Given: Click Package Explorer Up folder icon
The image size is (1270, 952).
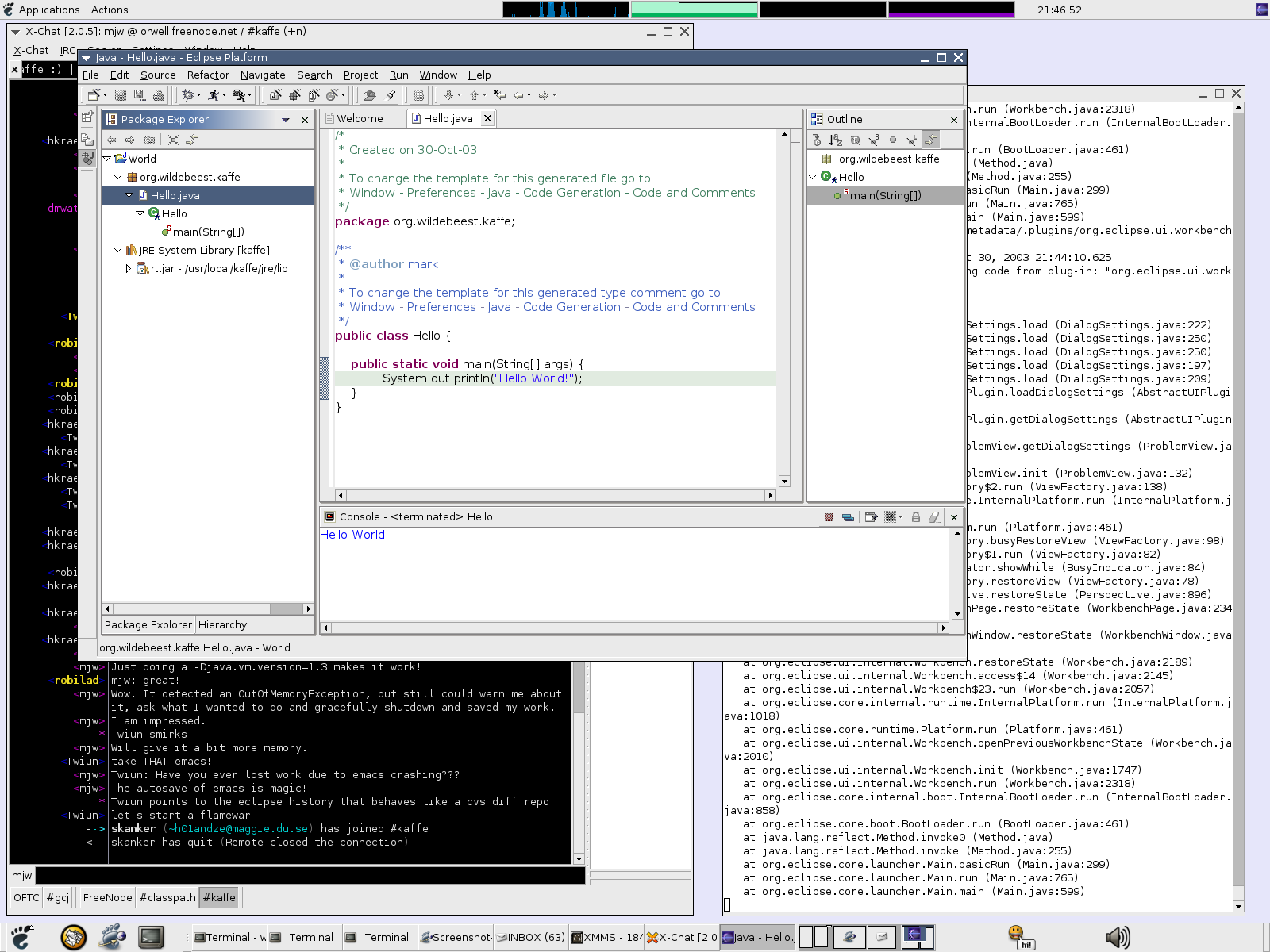Looking at the screenshot, I should coord(149,140).
